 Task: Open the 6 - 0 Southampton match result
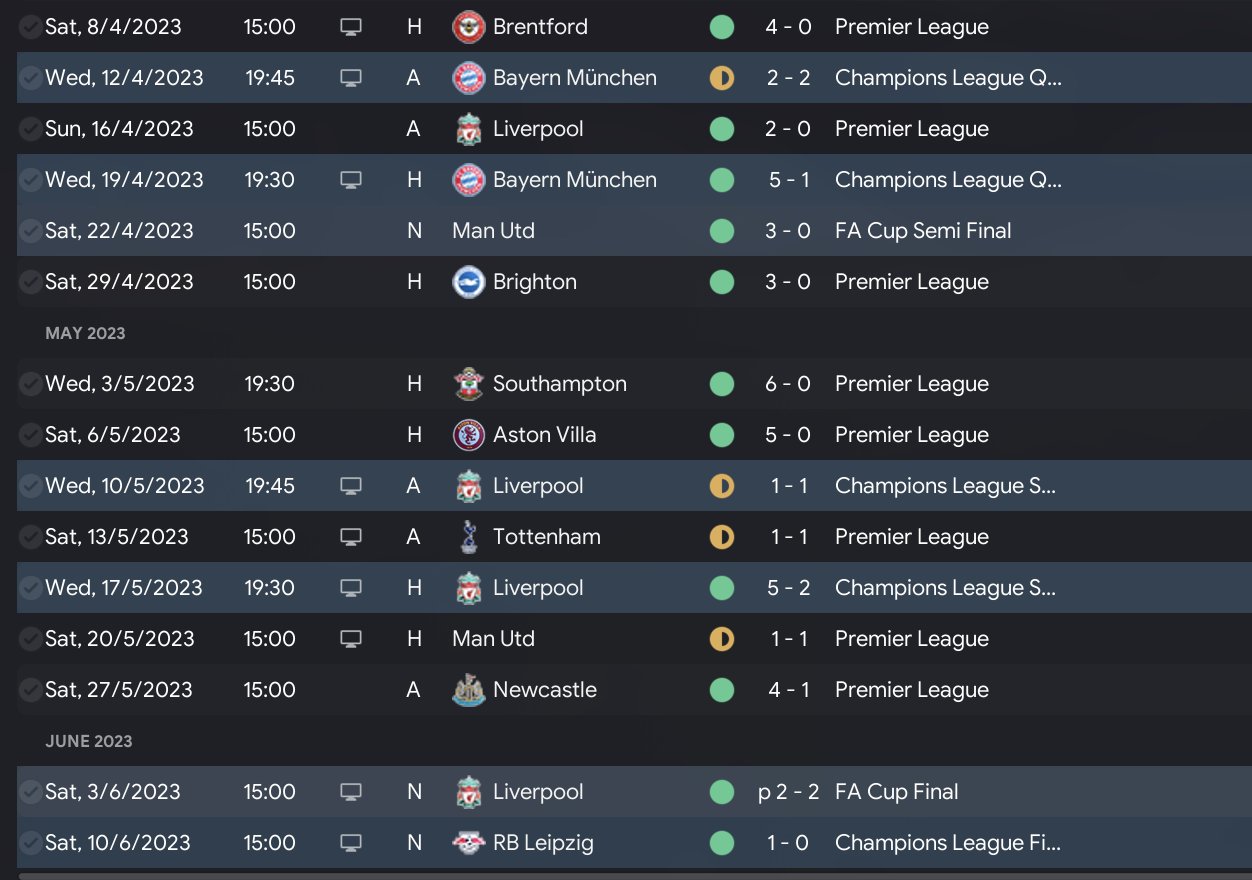[x=788, y=384]
